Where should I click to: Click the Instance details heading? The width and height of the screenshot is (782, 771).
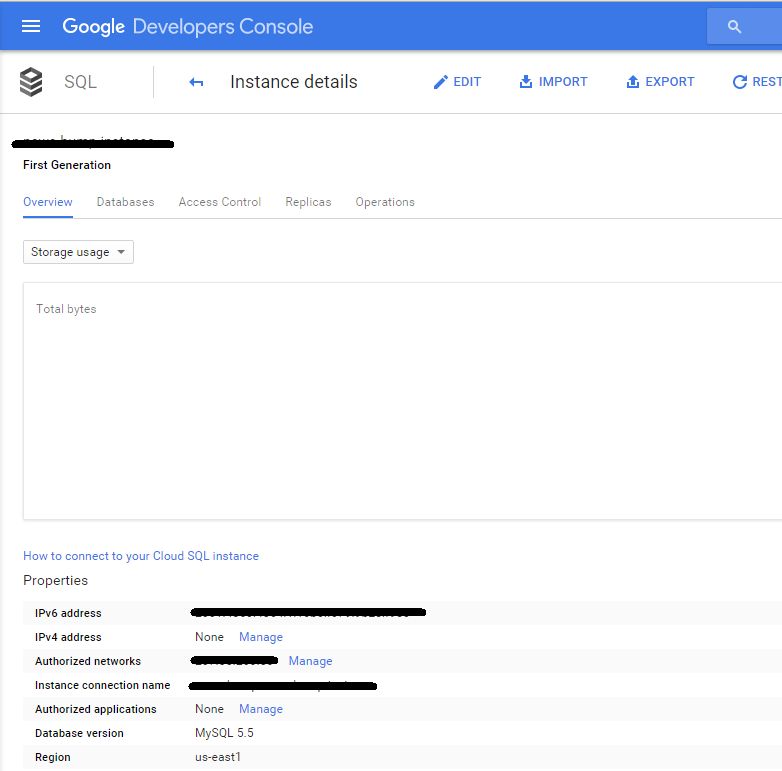click(x=294, y=82)
